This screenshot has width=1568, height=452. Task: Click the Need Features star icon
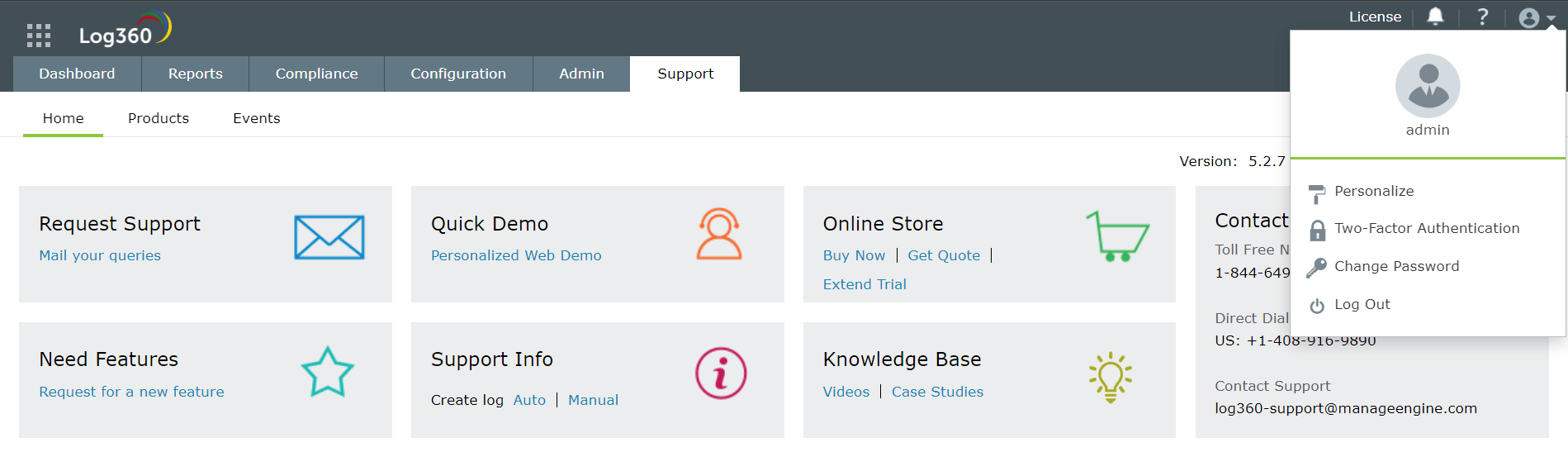tap(328, 372)
